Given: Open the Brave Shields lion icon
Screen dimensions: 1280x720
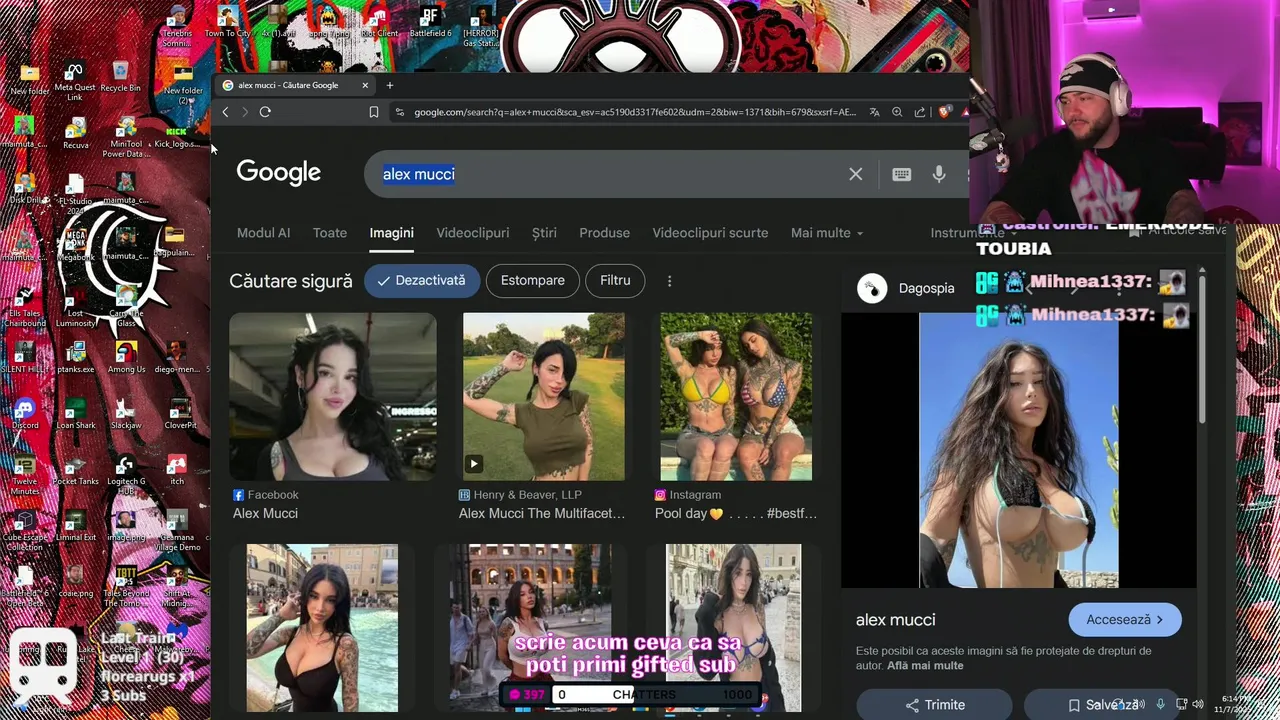Looking at the screenshot, I should point(944,112).
